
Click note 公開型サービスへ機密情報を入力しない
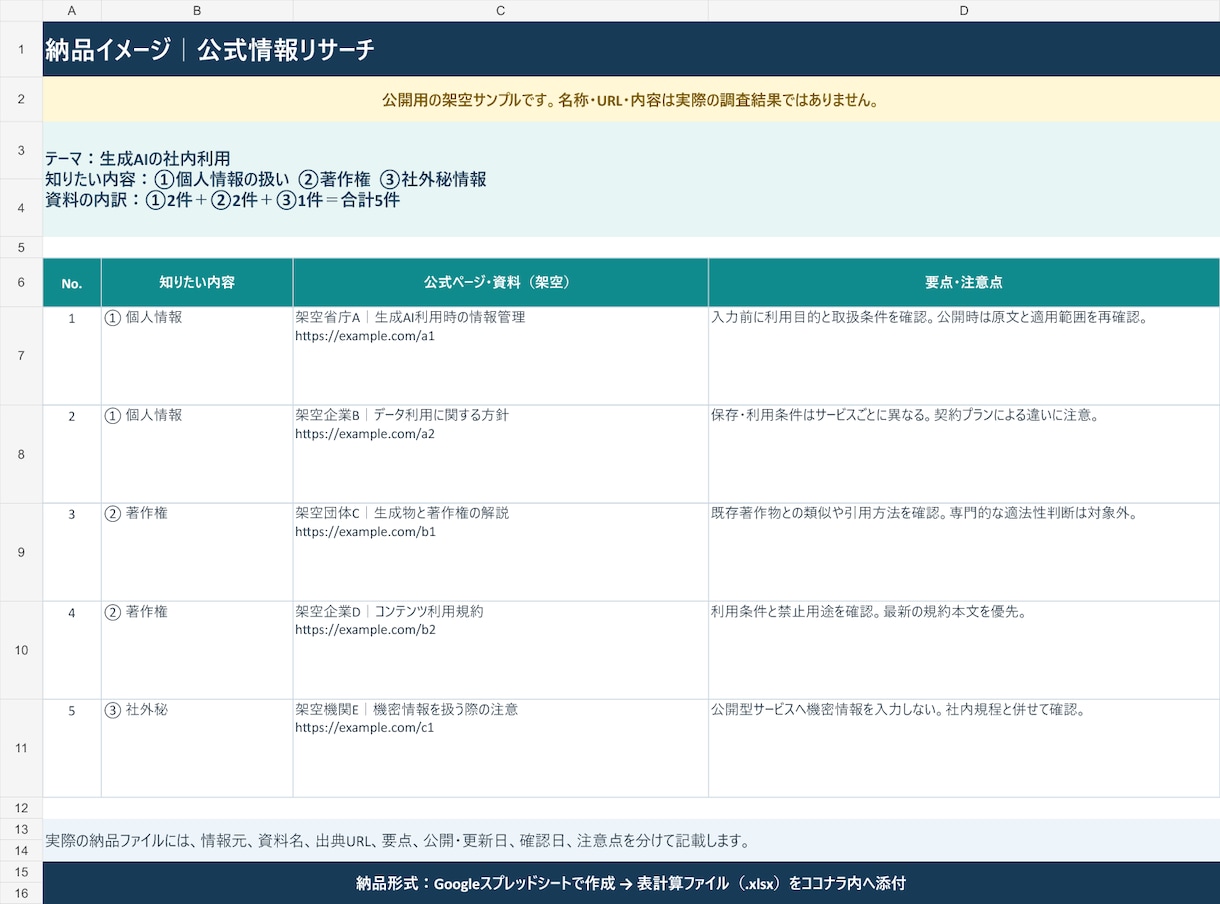(898, 709)
